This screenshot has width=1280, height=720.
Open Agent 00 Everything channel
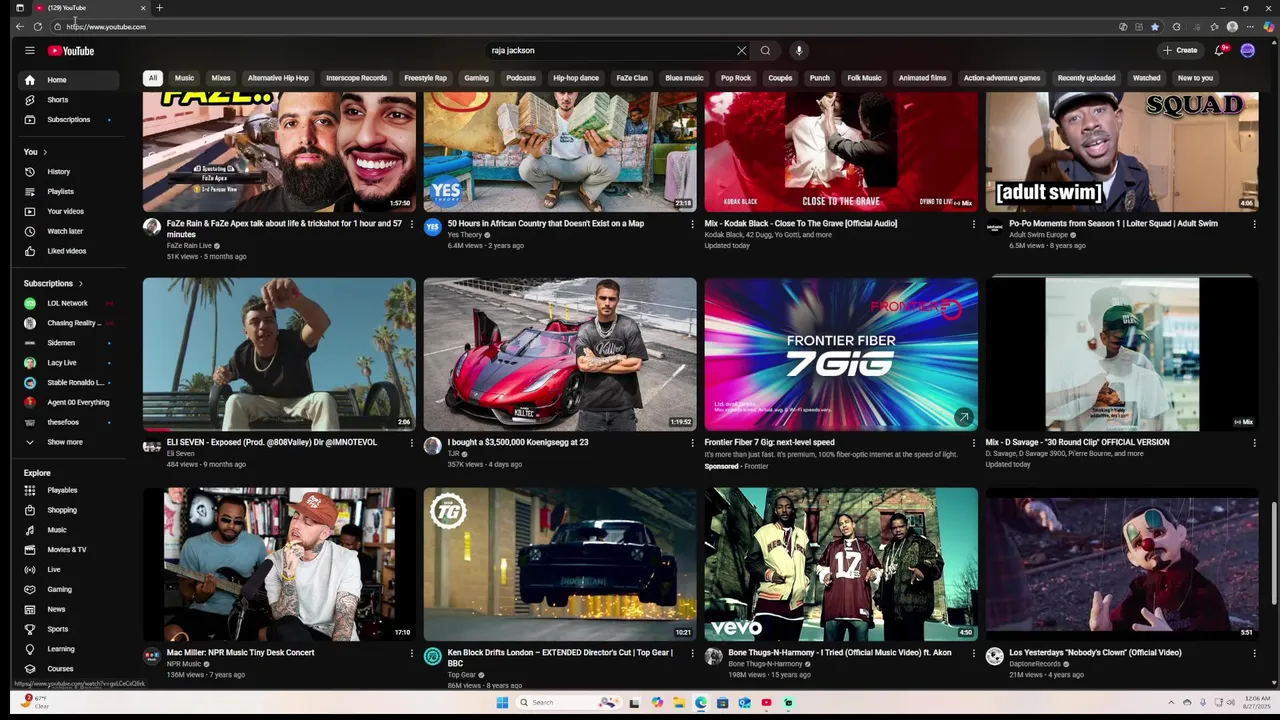[68, 402]
